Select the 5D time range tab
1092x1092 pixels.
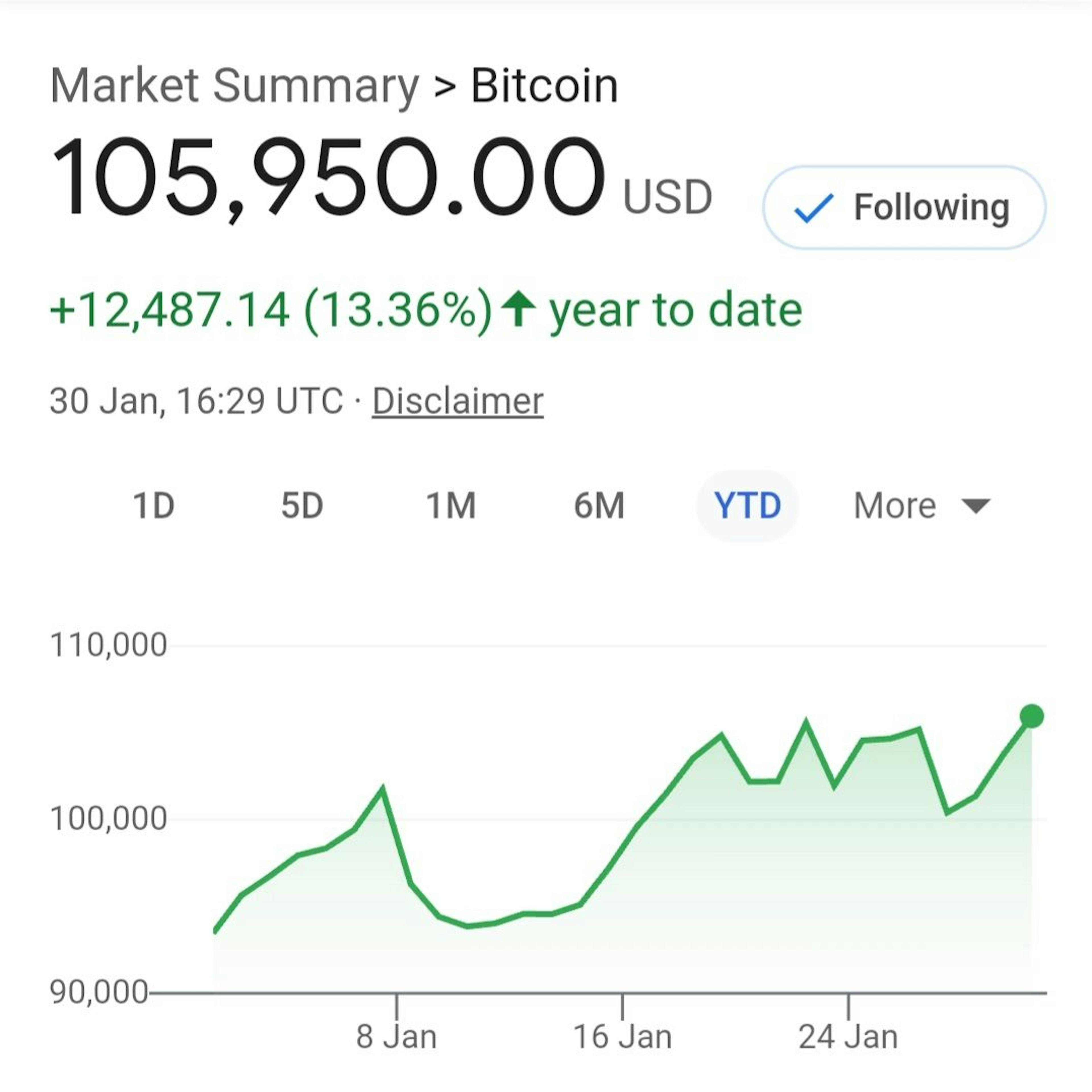click(302, 505)
